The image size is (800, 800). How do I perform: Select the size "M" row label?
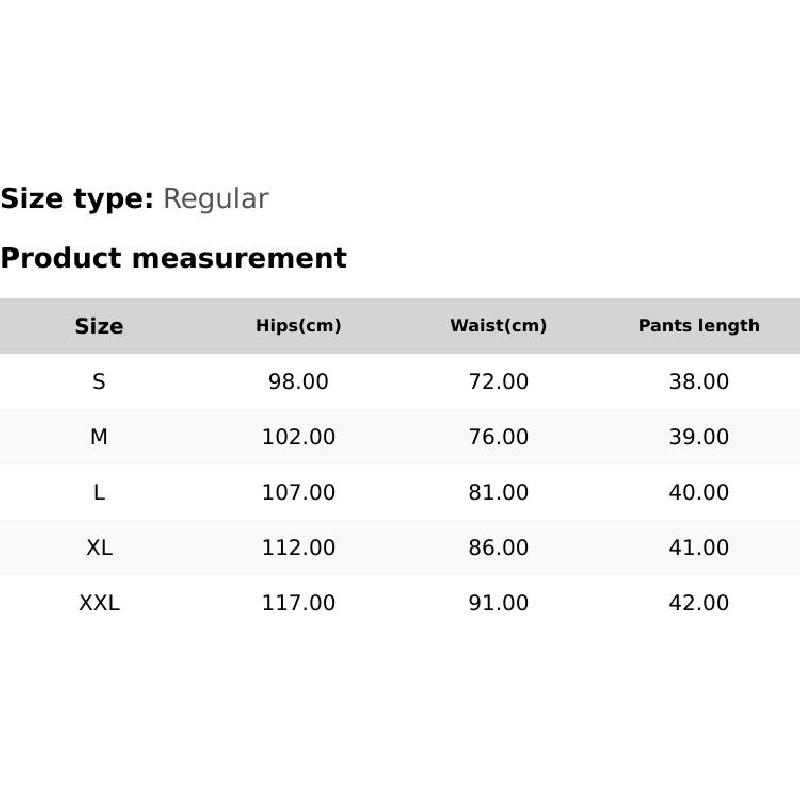99,437
